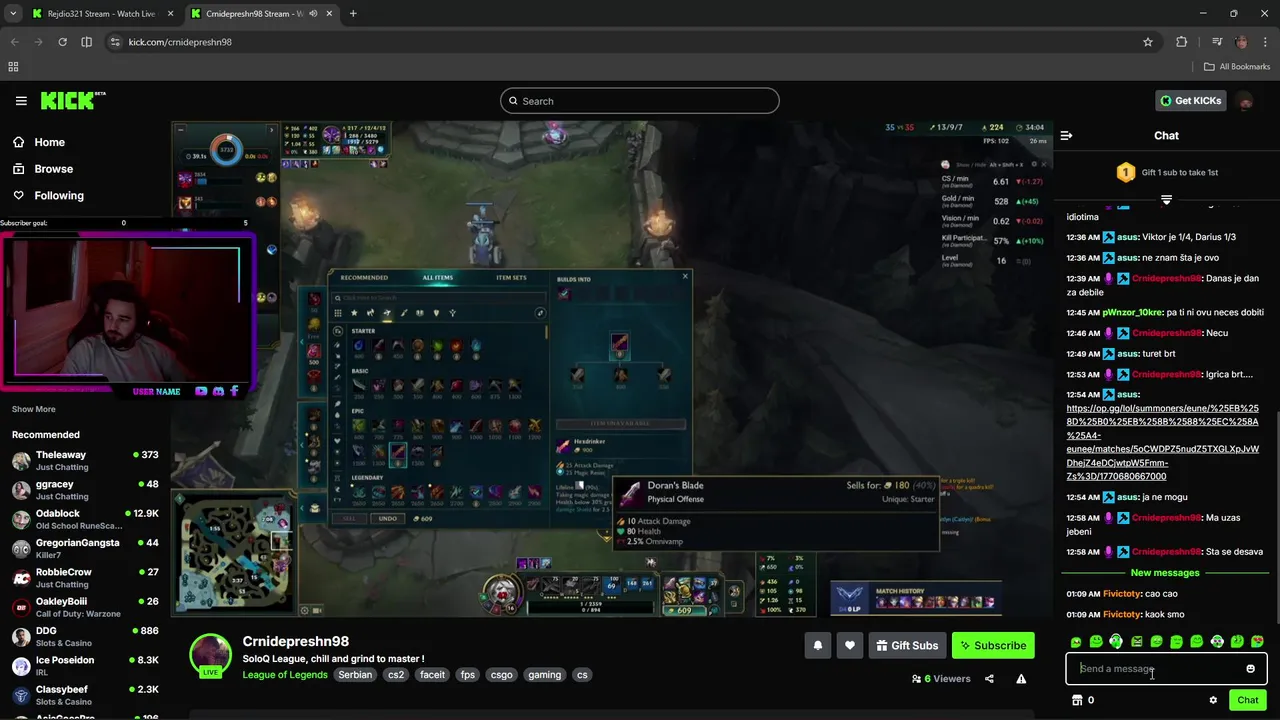Select the Serbian tag
Screen dimensions: 1280x720
[x=355, y=675]
